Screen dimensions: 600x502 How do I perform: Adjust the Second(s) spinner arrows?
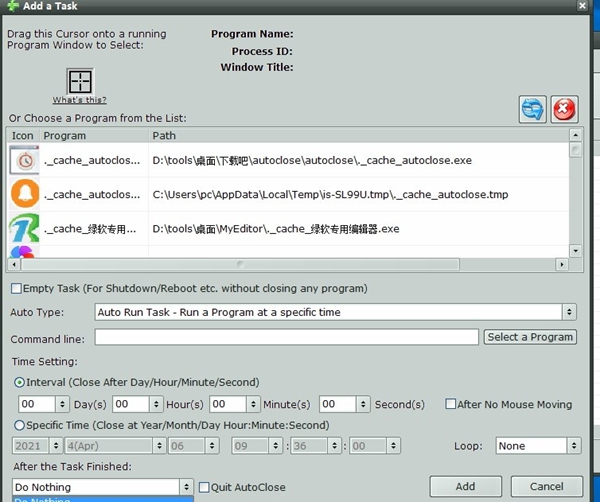363,404
